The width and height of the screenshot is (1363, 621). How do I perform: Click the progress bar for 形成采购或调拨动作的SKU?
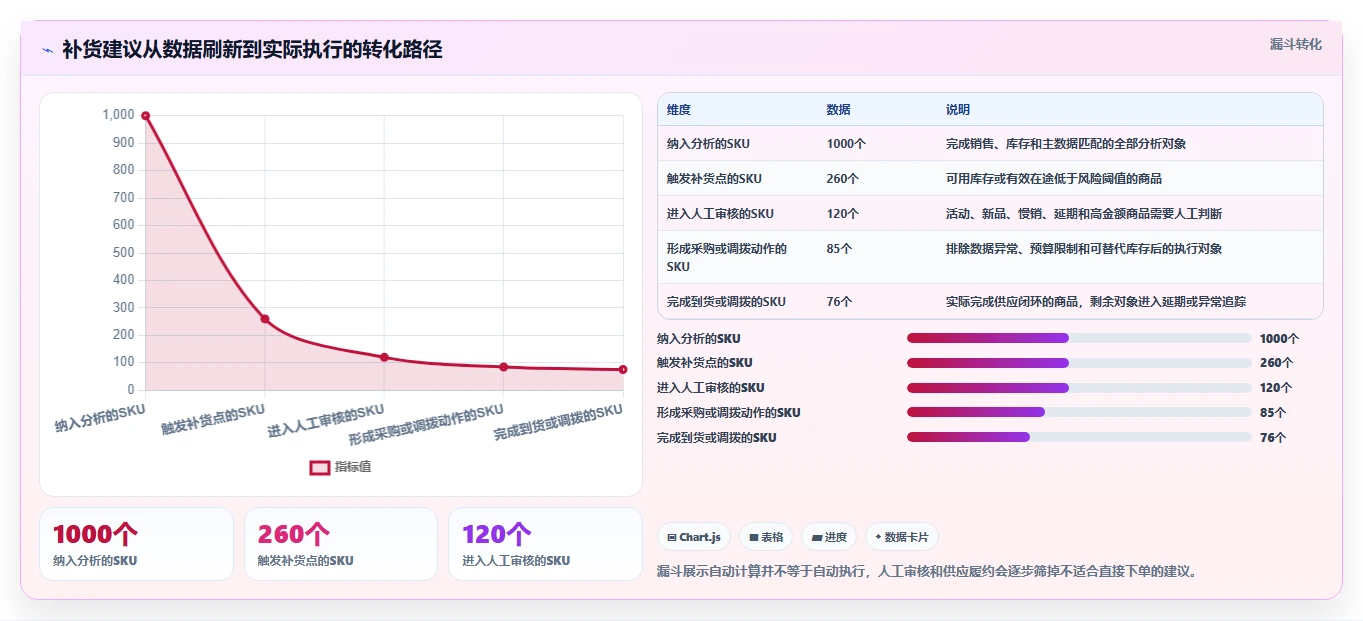pos(1079,412)
